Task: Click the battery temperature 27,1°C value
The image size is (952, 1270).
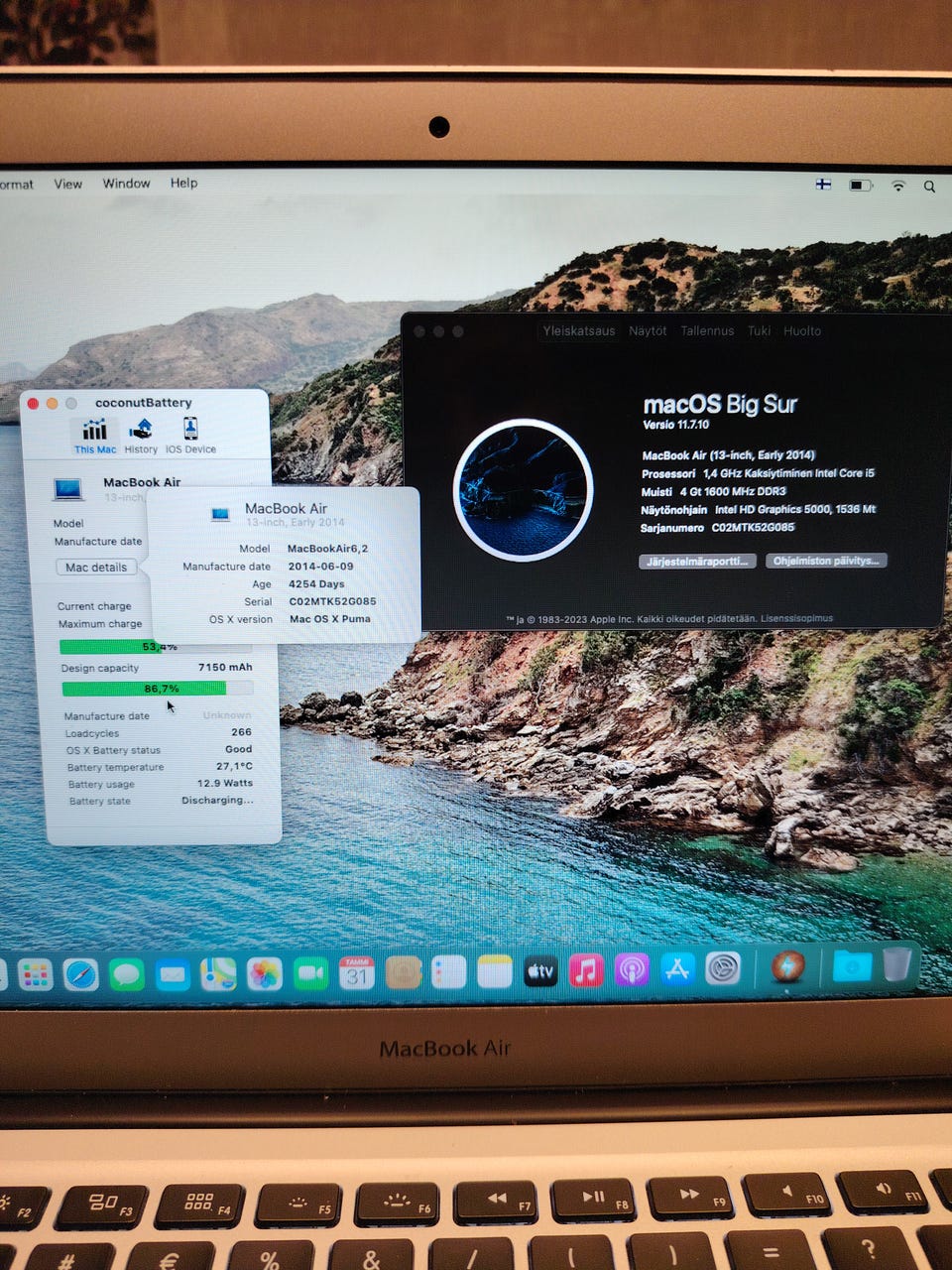Action: click(234, 766)
